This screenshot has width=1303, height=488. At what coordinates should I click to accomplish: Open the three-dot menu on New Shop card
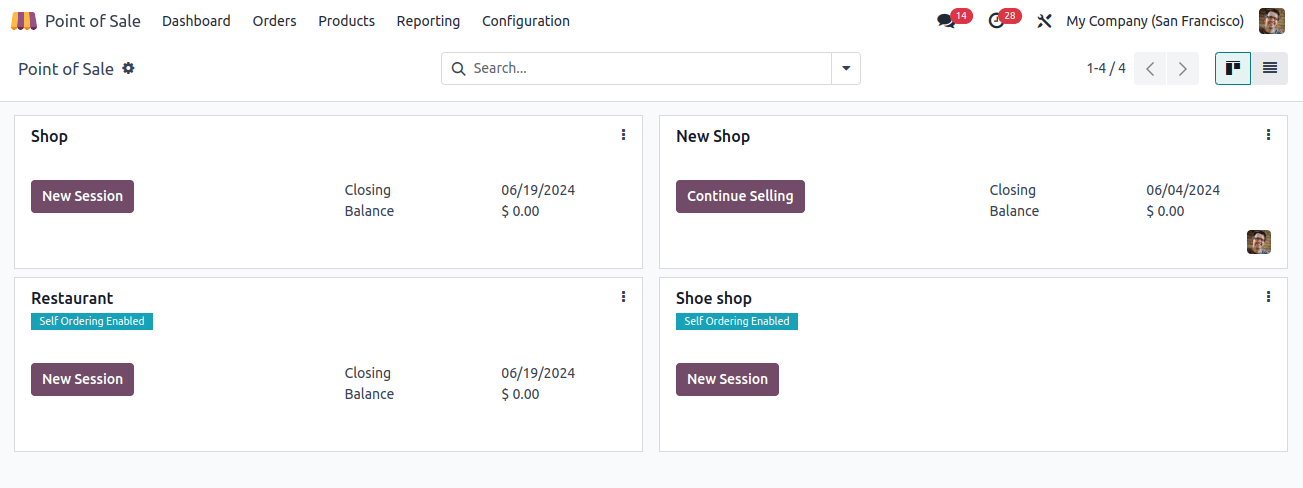pos(1268,135)
